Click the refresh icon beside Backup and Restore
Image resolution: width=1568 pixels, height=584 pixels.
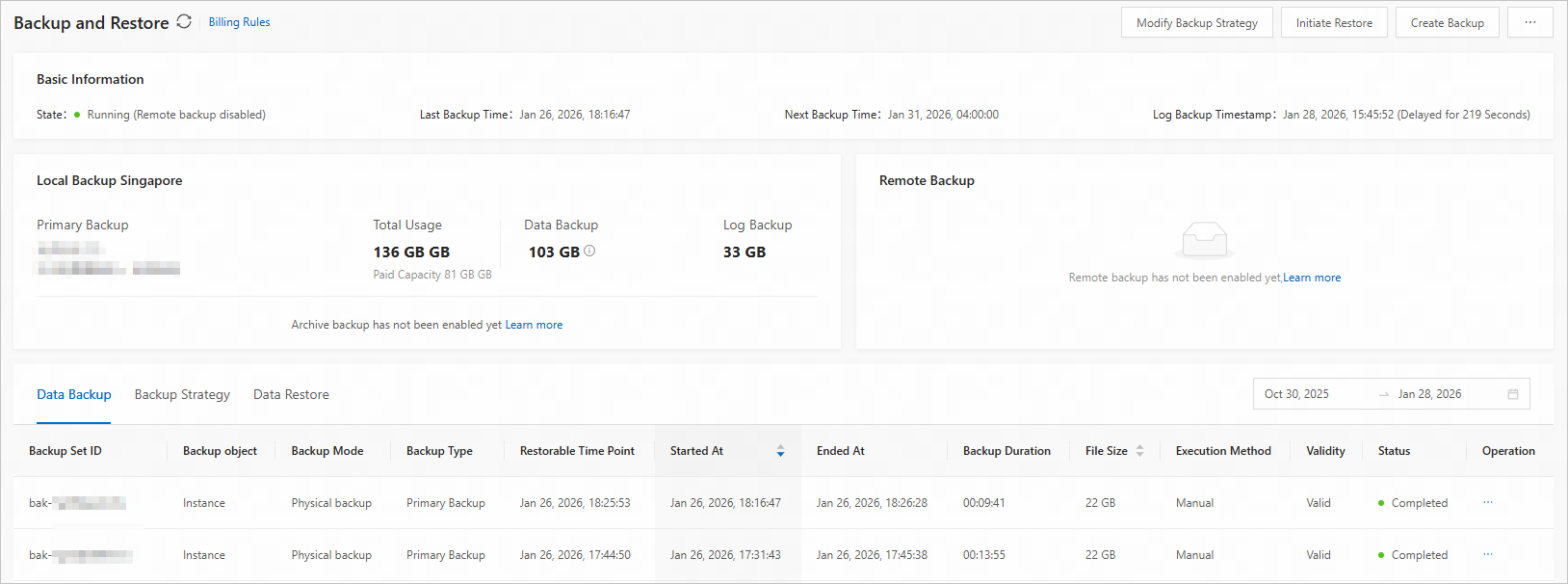click(184, 22)
